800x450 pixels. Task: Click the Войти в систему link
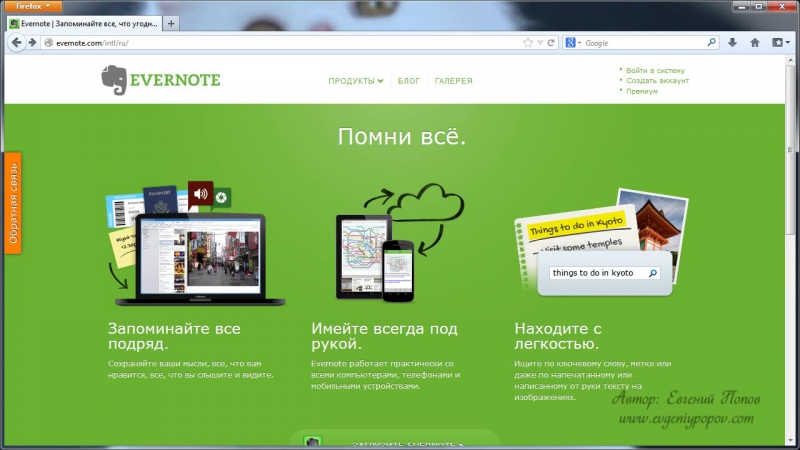[655, 70]
